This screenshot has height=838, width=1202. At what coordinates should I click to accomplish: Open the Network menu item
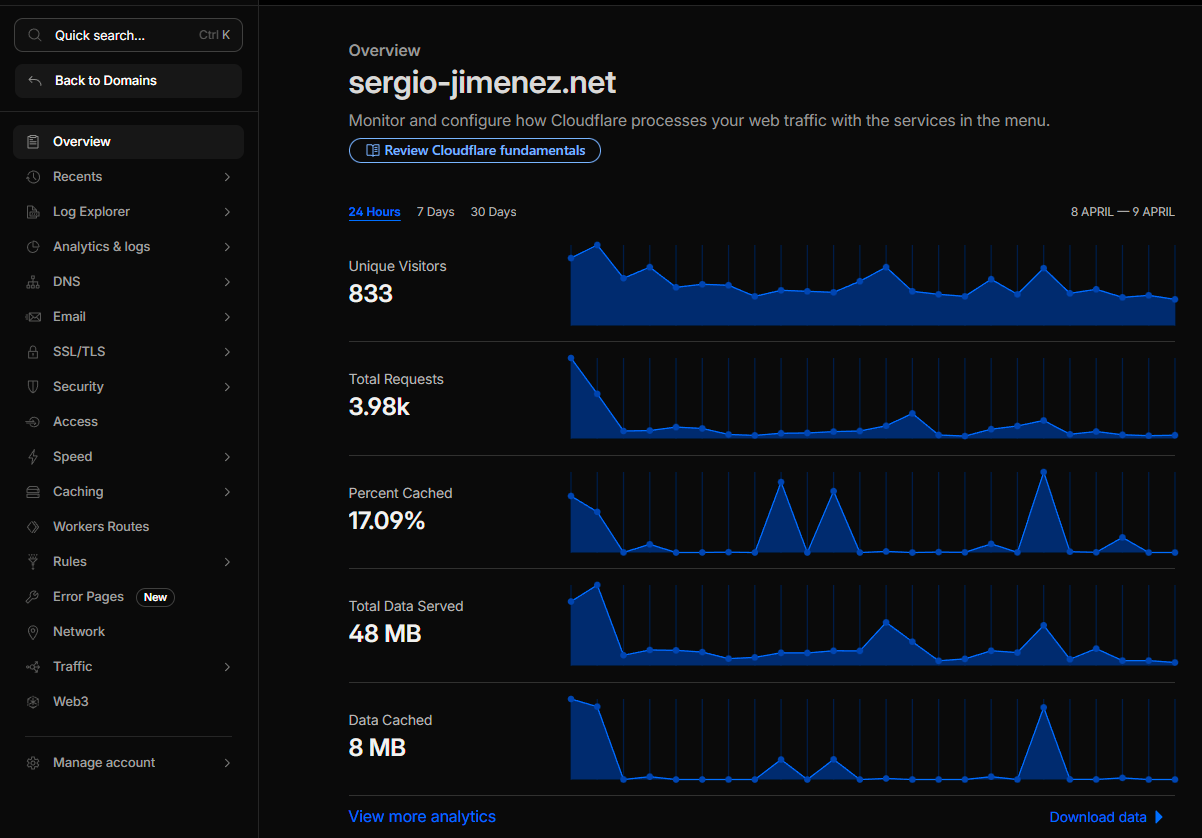click(128, 632)
